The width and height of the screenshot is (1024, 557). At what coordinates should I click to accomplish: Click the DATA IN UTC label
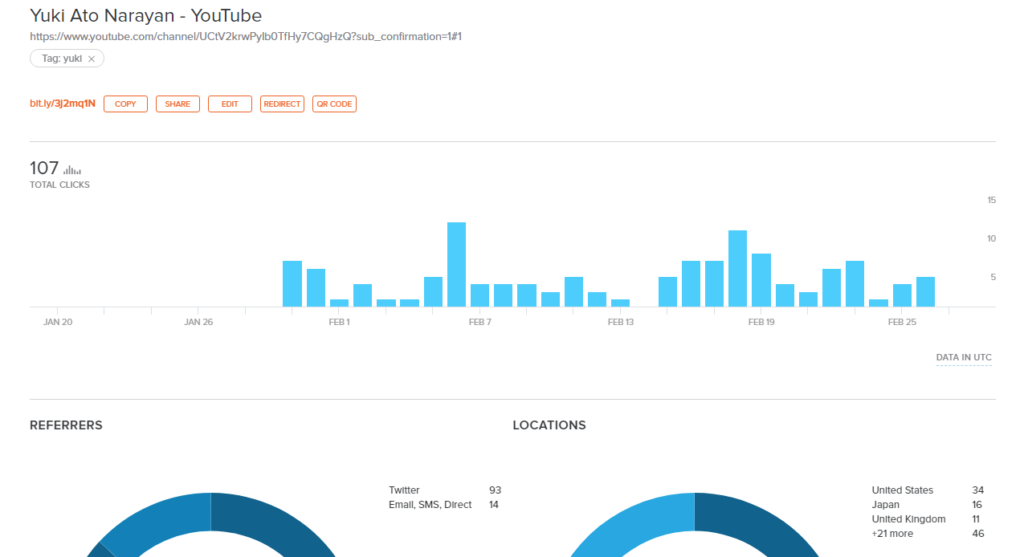[x=964, y=357]
